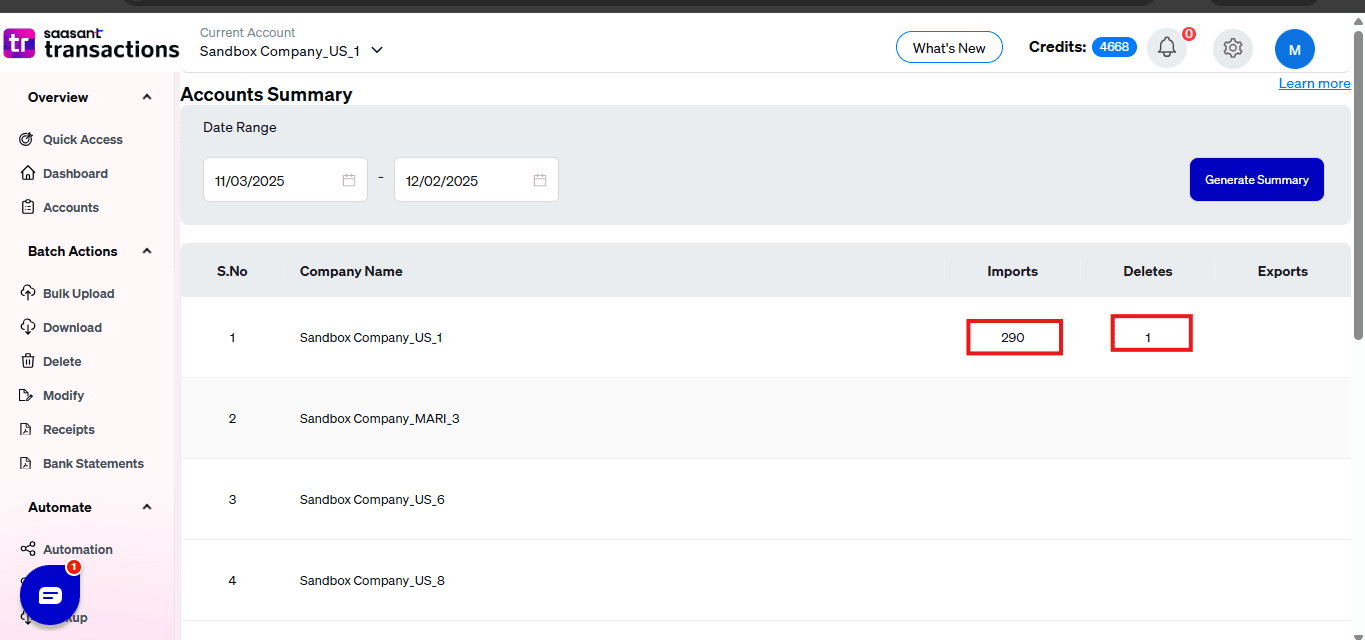Image resolution: width=1365 pixels, height=640 pixels.
Task: Click the start date 11/03/2025 field
Action: [x=270, y=181]
